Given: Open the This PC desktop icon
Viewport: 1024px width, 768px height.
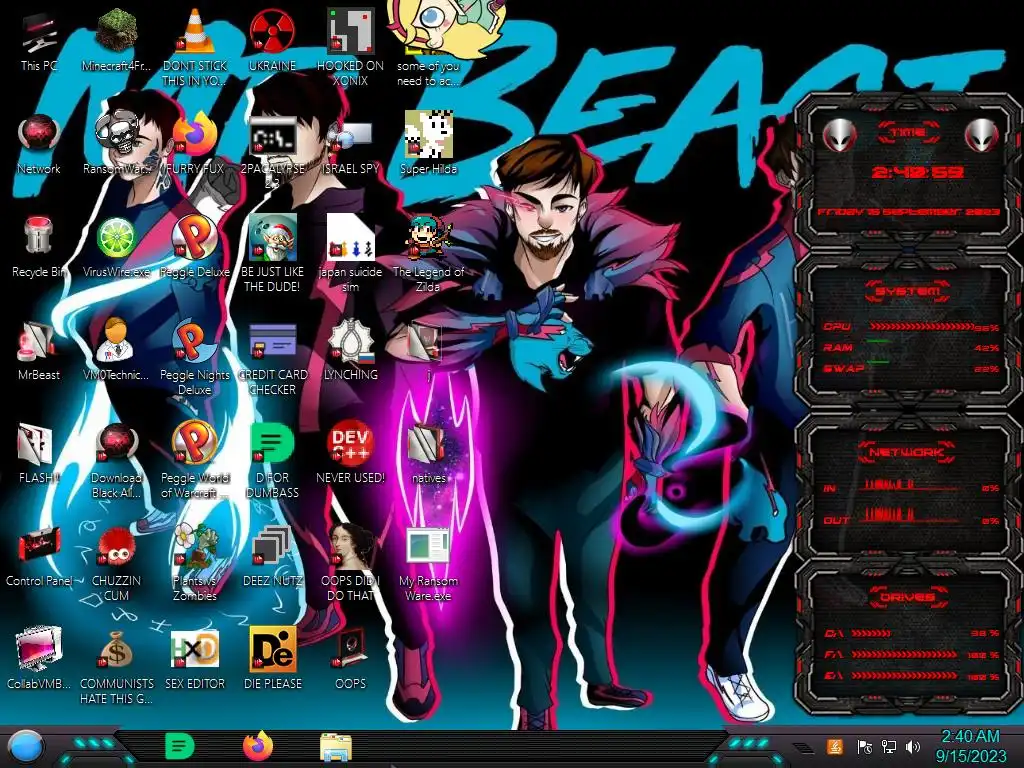Looking at the screenshot, I should 39,41.
